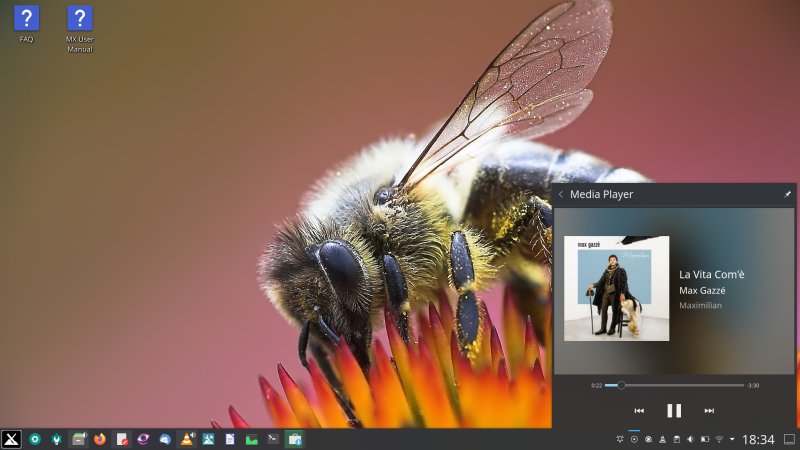
Task: Open VLC media player from the taskbar
Action: pos(187,439)
